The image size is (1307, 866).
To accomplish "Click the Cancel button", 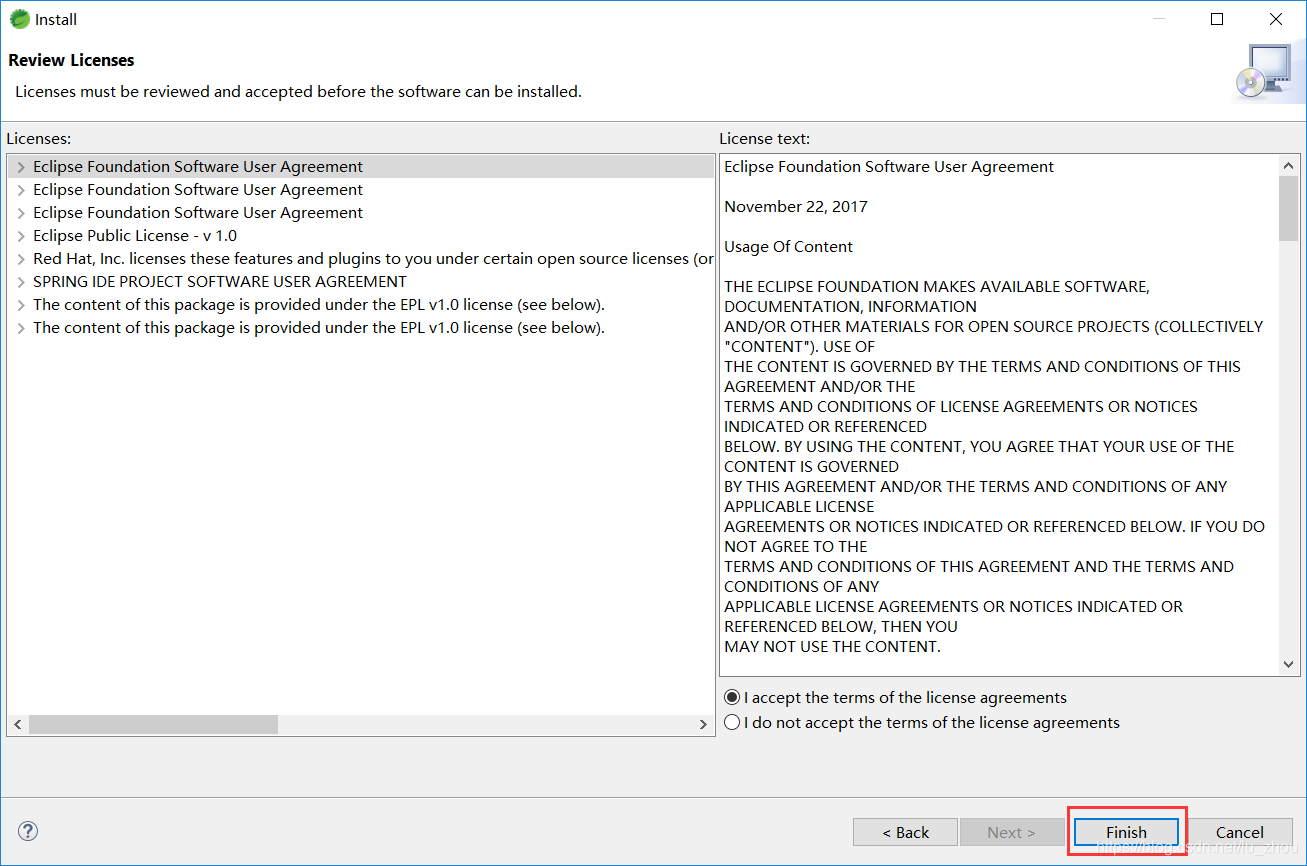I will (x=1239, y=832).
